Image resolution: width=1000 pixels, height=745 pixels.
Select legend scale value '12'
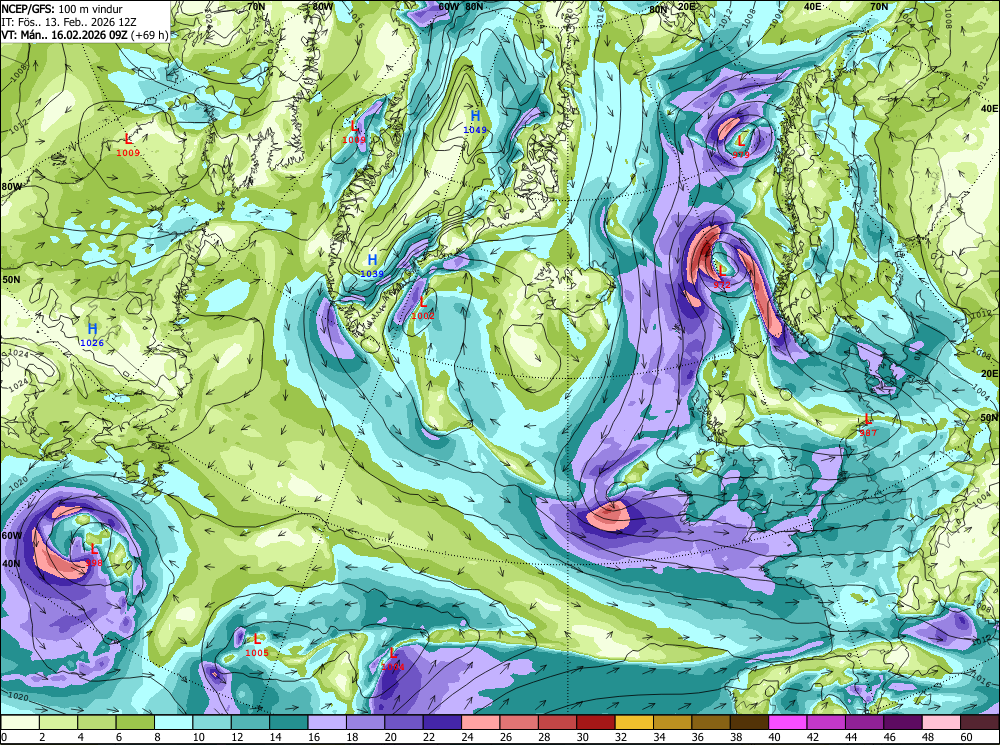(x=237, y=737)
